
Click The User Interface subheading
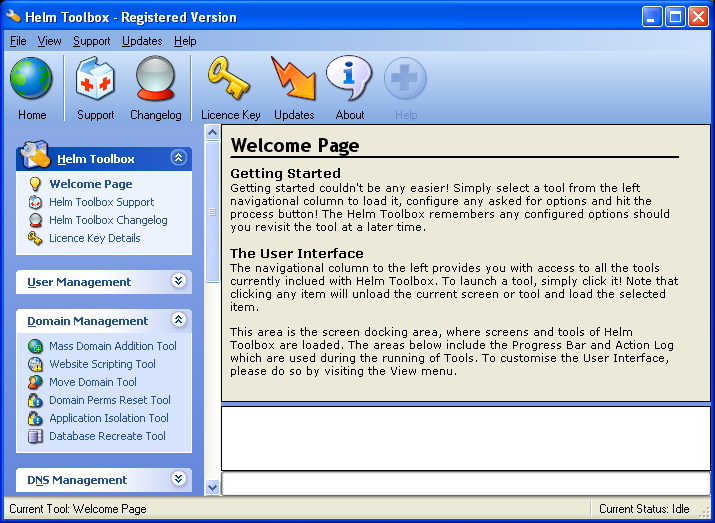click(x=297, y=253)
